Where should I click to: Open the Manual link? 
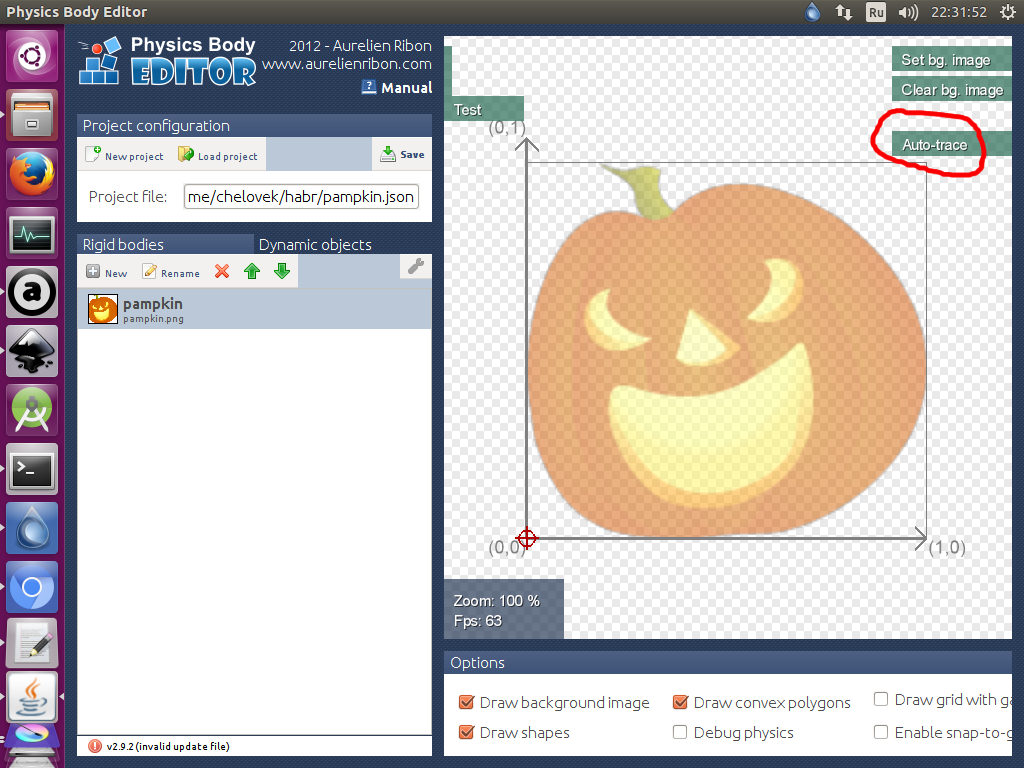397,88
